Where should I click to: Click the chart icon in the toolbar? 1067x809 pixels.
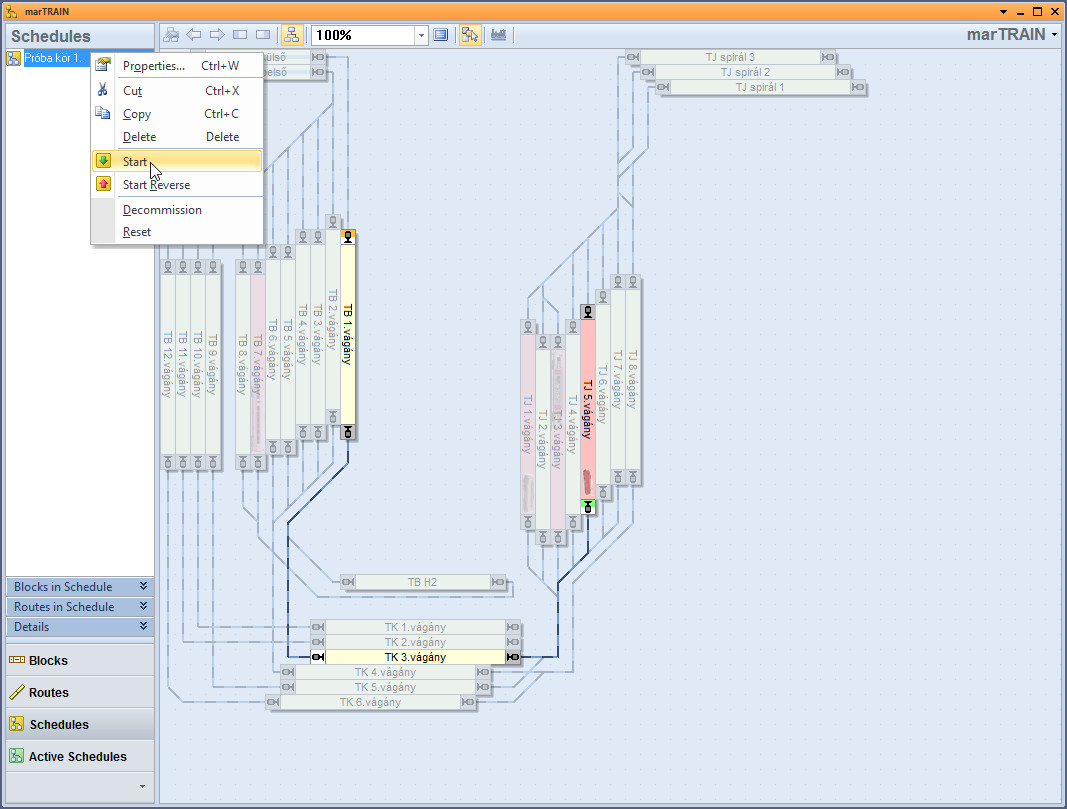(498, 35)
